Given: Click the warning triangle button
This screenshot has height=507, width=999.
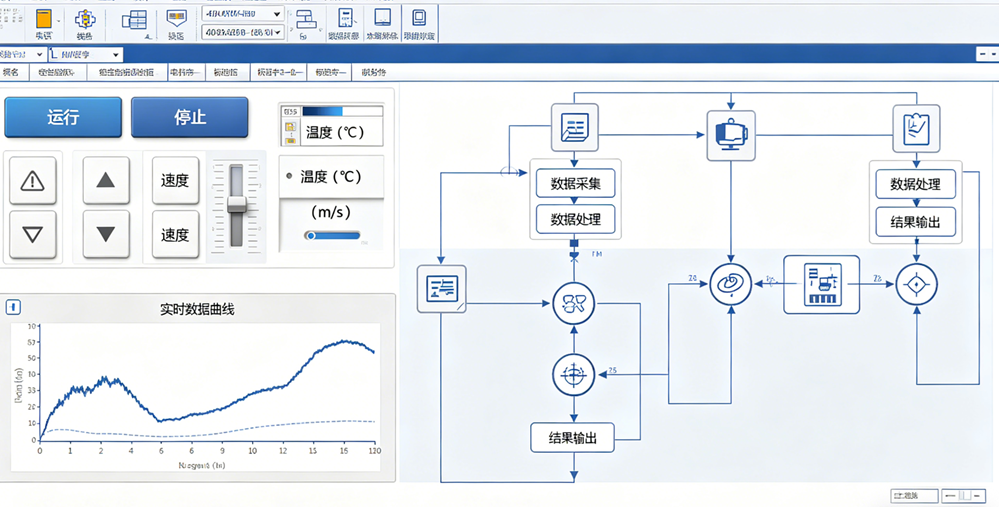Looking at the screenshot, I should pyautogui.click(x=34, y=181).
